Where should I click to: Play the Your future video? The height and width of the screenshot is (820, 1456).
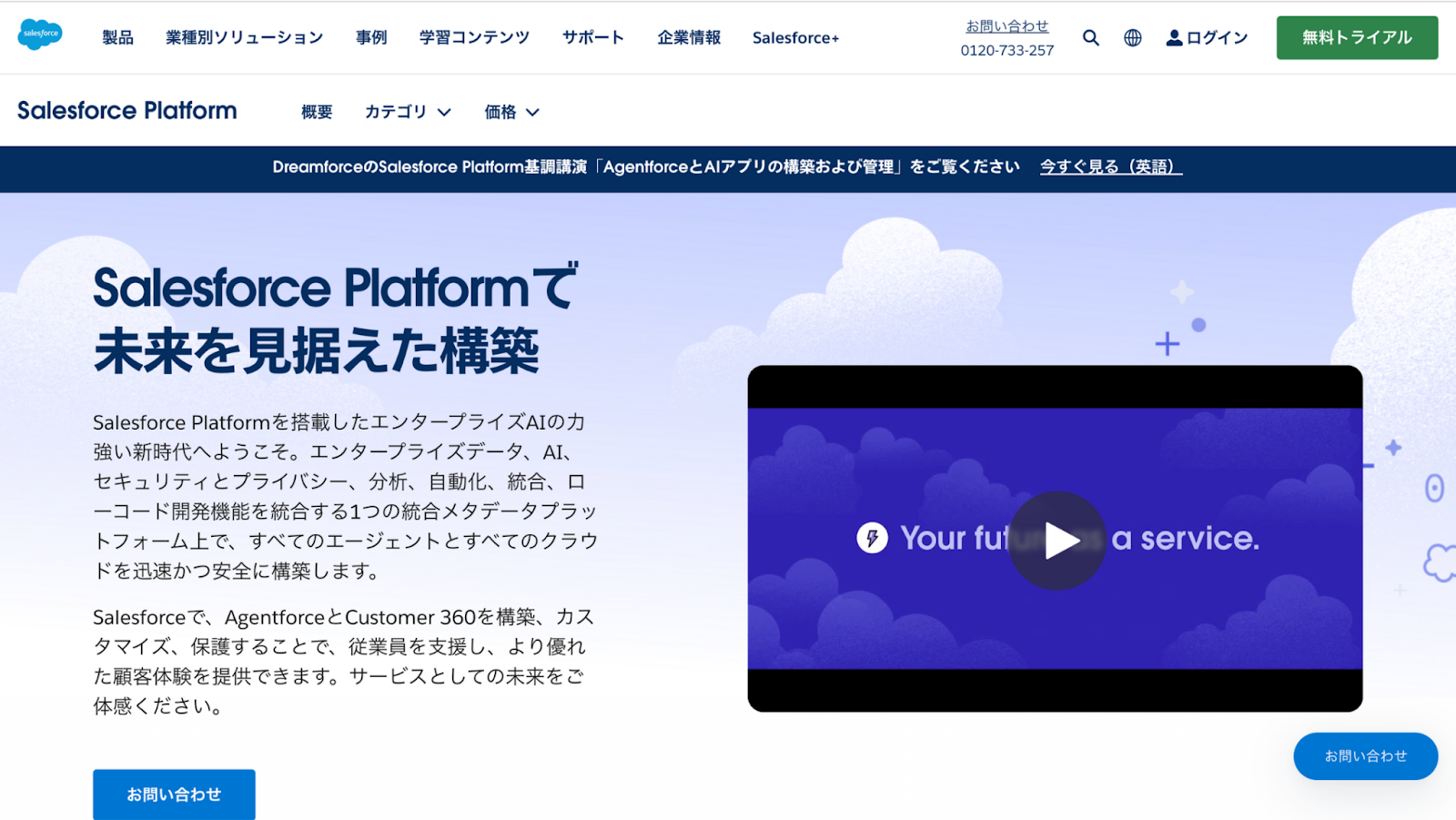1057,540
